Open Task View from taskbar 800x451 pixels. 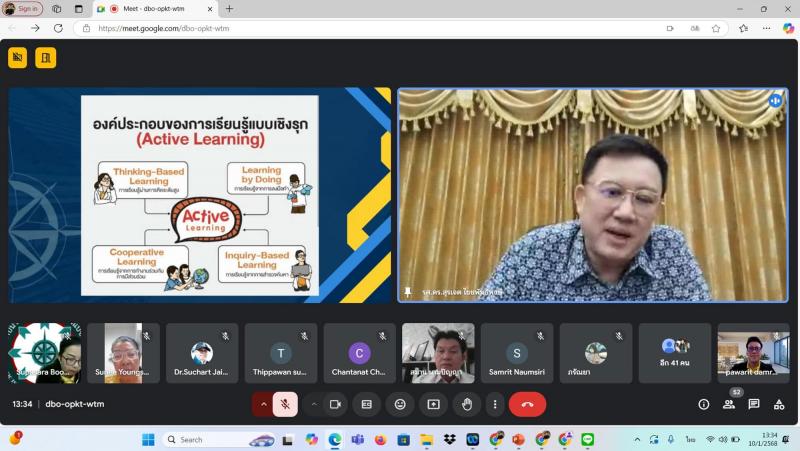coord(288,439)
